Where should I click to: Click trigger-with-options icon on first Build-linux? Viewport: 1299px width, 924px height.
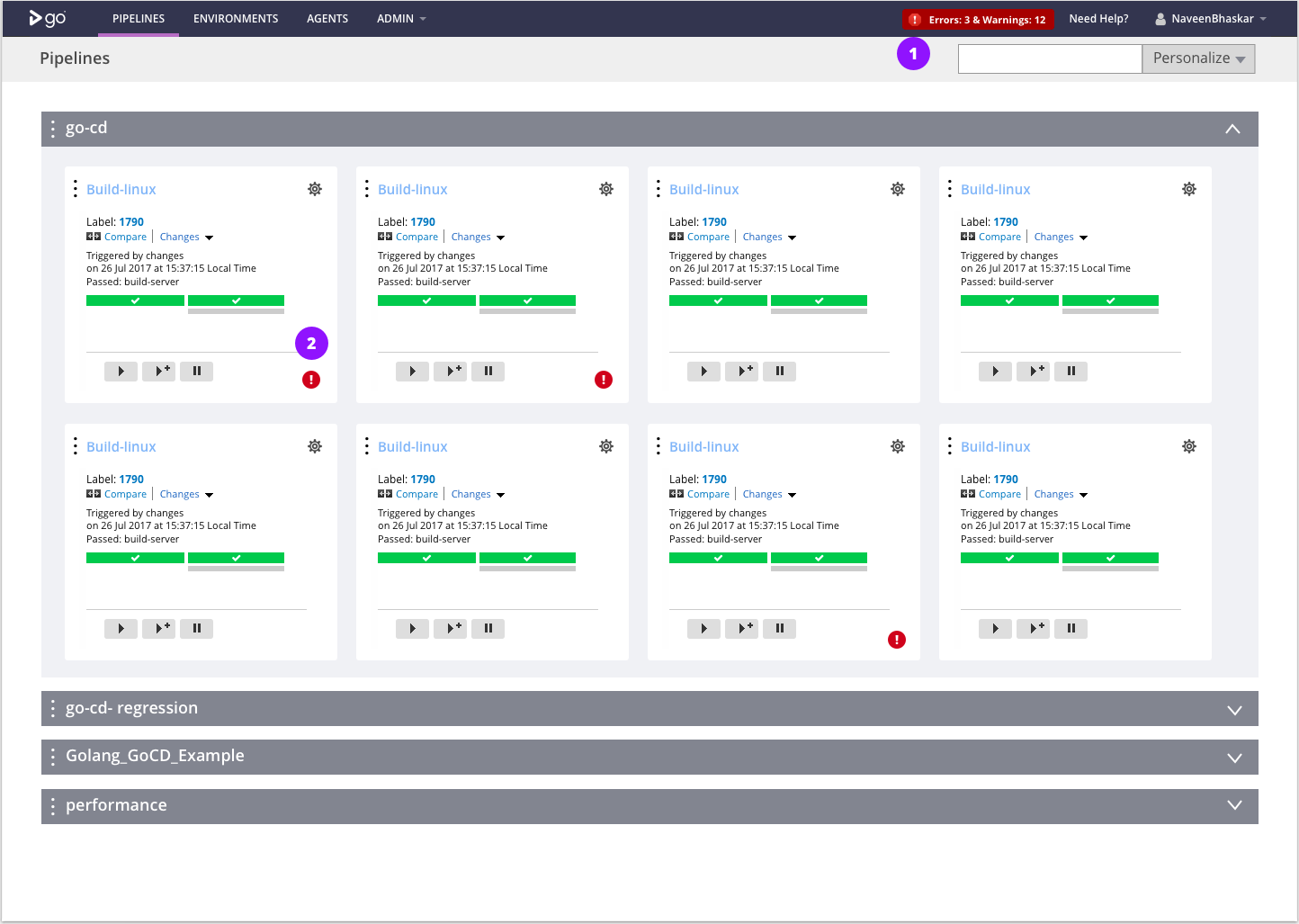158,371
